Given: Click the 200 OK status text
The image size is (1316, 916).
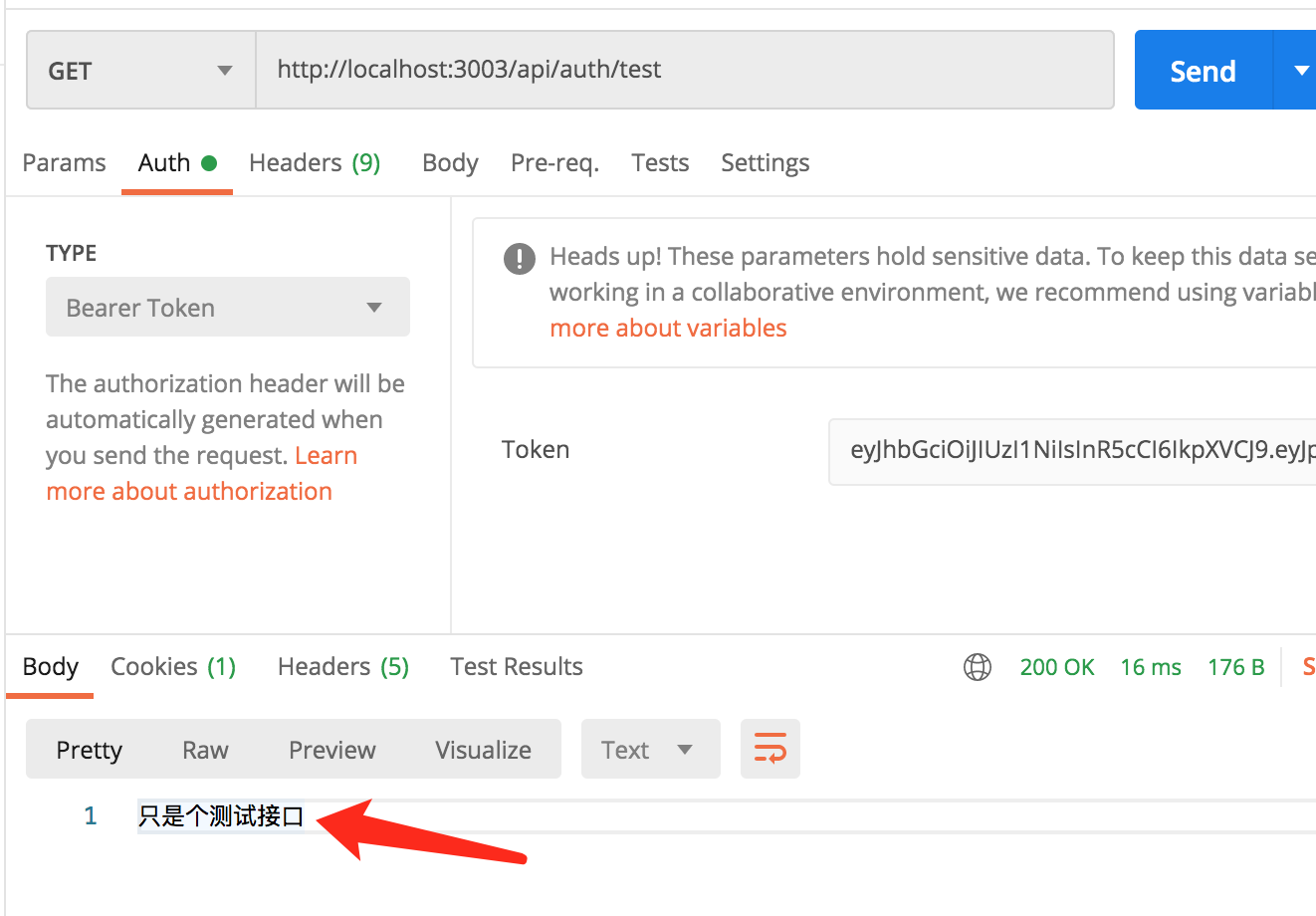Looking at the screenshot, I should [1057, 667].
